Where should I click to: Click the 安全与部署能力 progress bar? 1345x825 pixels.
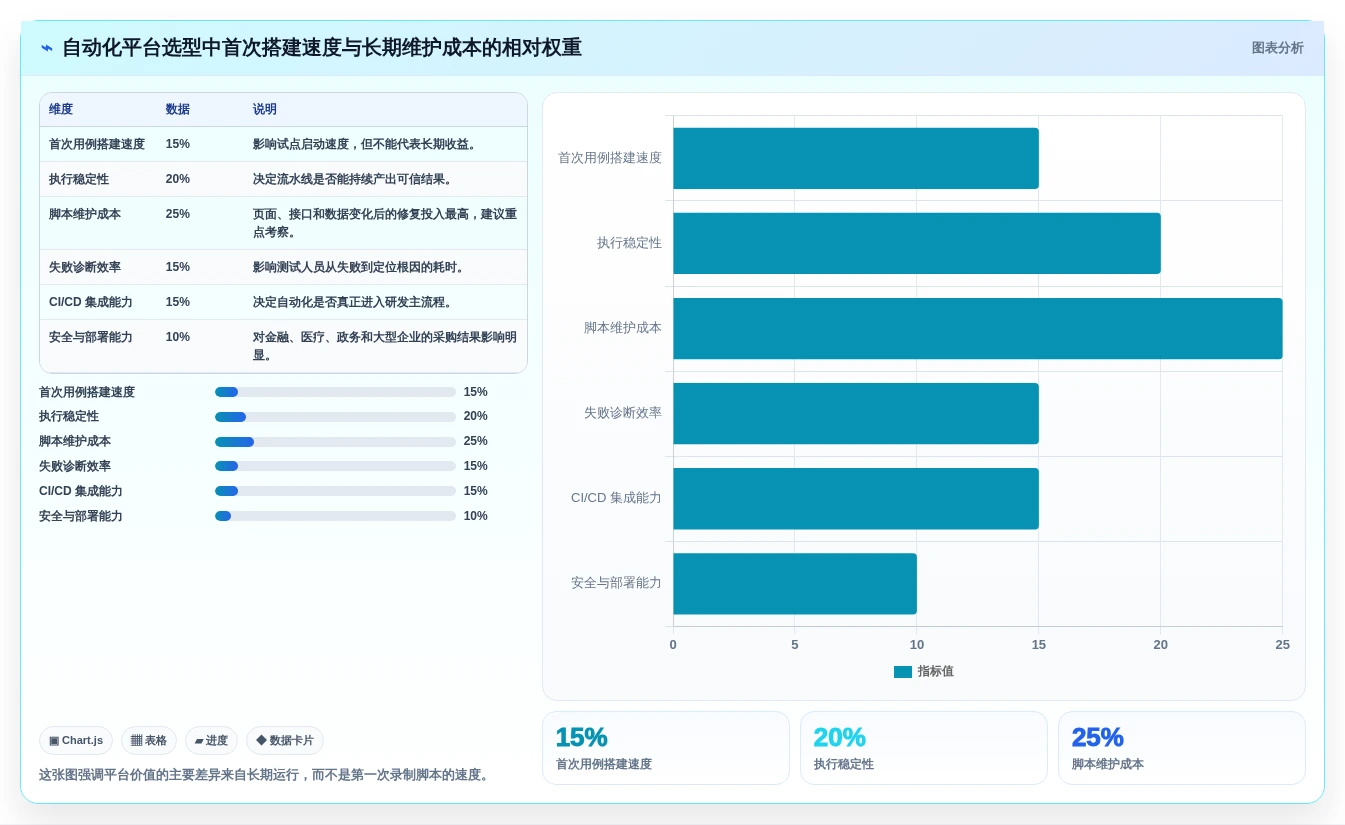click(335, 516)
